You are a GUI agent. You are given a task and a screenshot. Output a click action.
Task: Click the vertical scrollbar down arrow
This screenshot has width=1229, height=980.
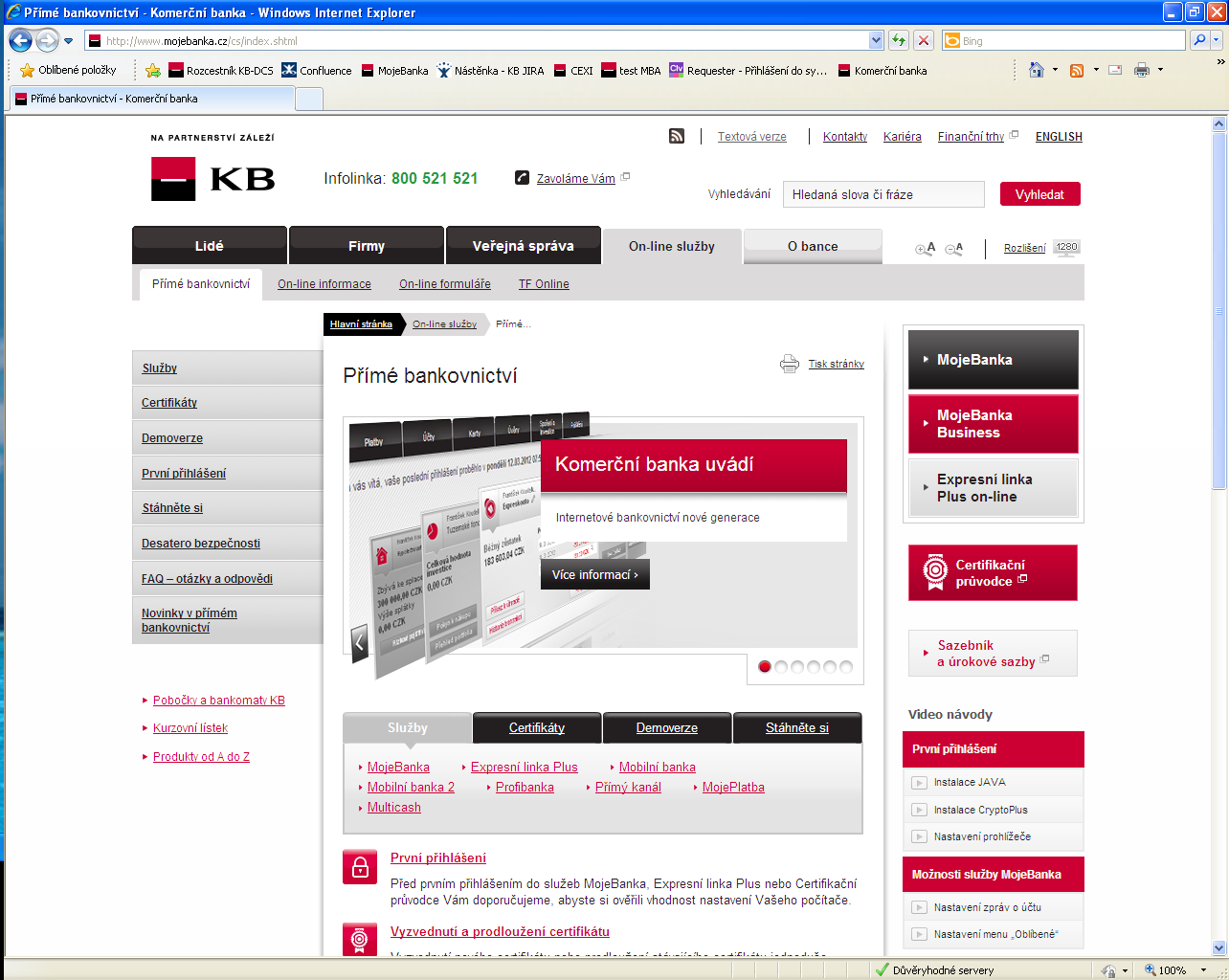coord(1218,947)
